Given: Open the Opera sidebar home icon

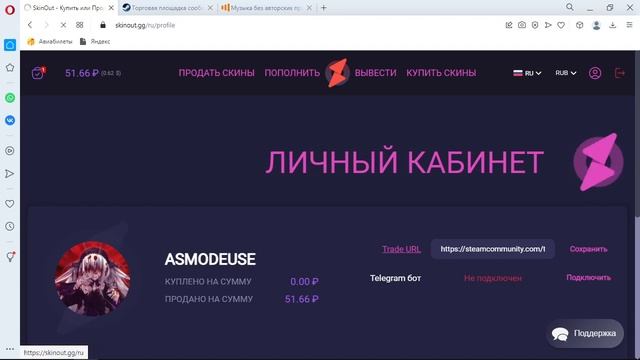Looking at the screenshot, I should (10, 45).
